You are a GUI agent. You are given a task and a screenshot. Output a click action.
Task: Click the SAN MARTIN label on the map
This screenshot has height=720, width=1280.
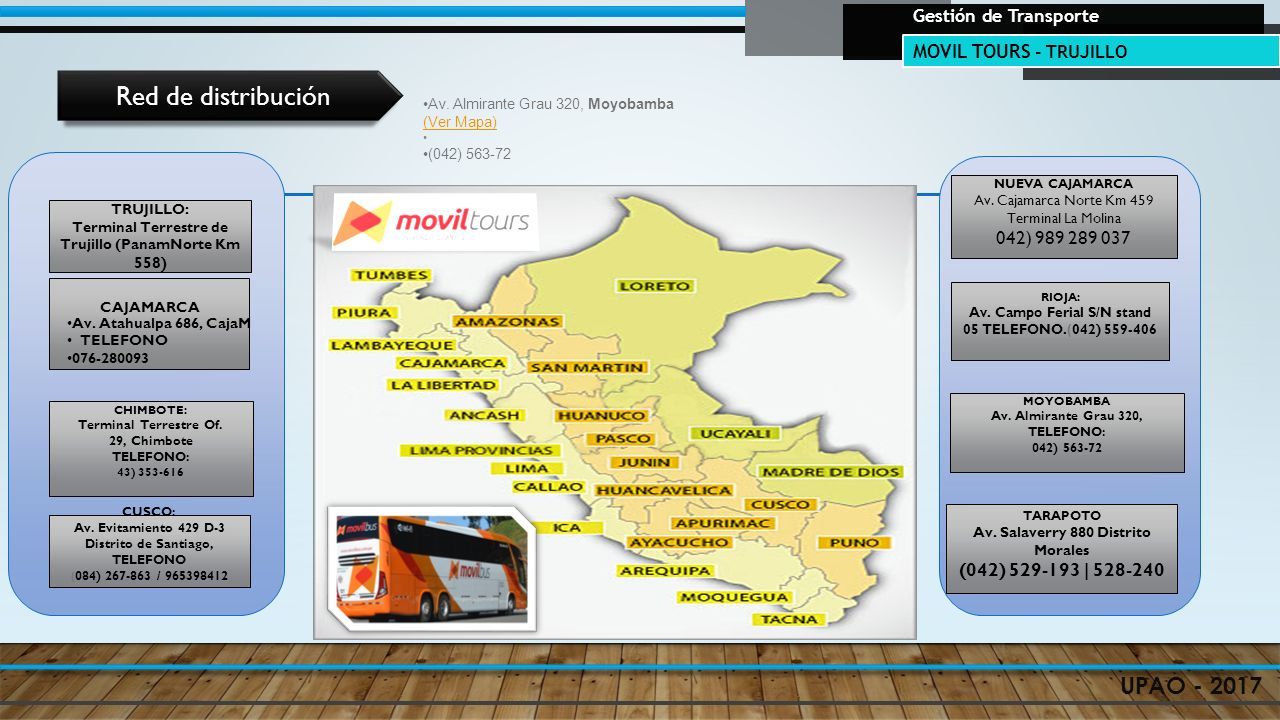[588, 368]
